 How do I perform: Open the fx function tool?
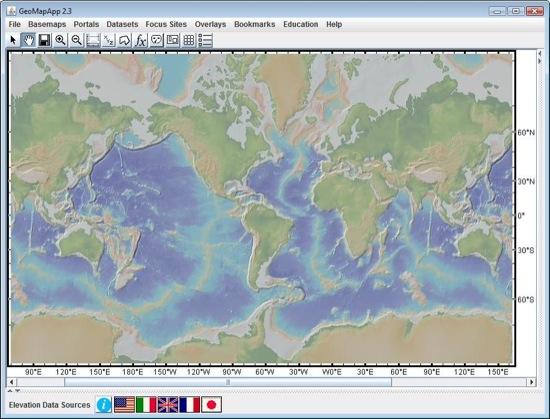pos(140,40)
